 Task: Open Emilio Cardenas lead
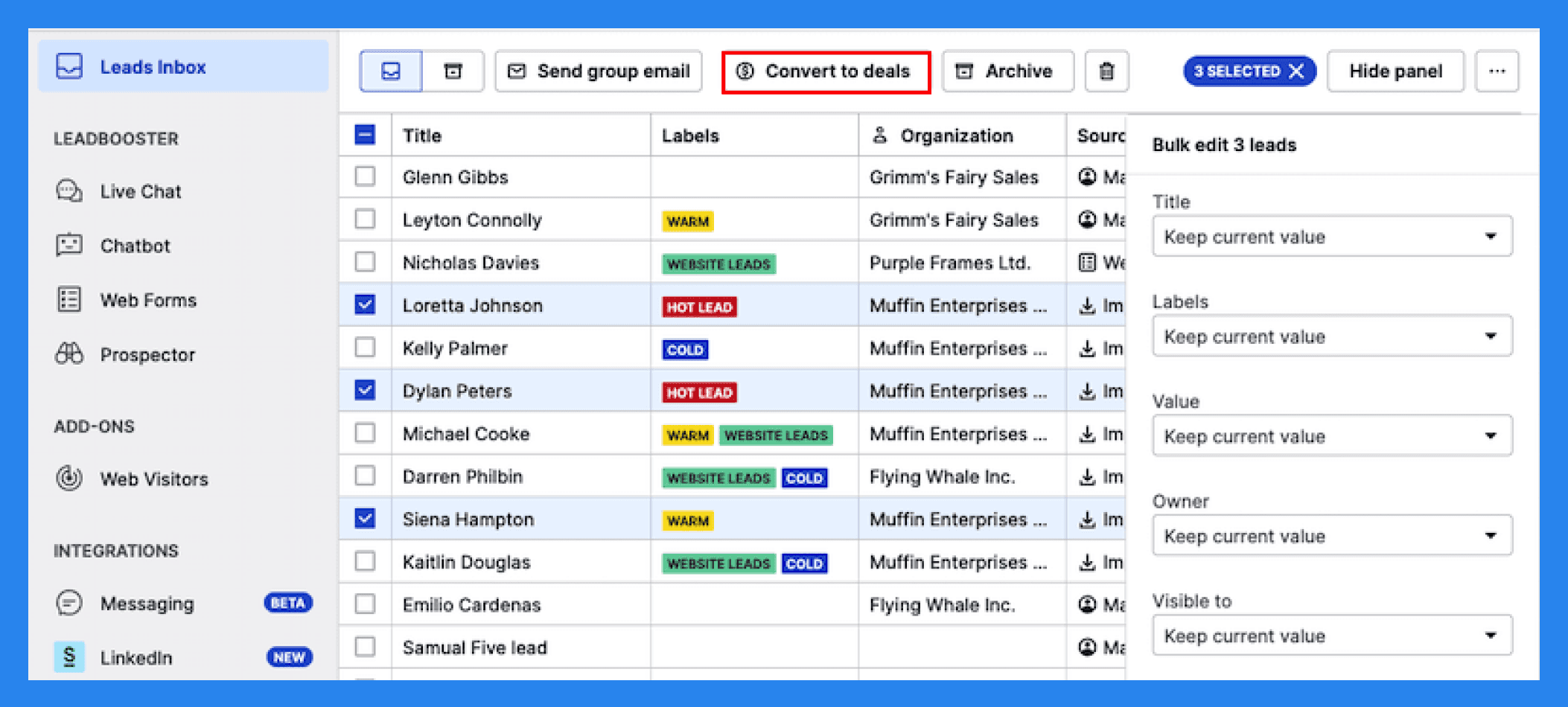471,604
